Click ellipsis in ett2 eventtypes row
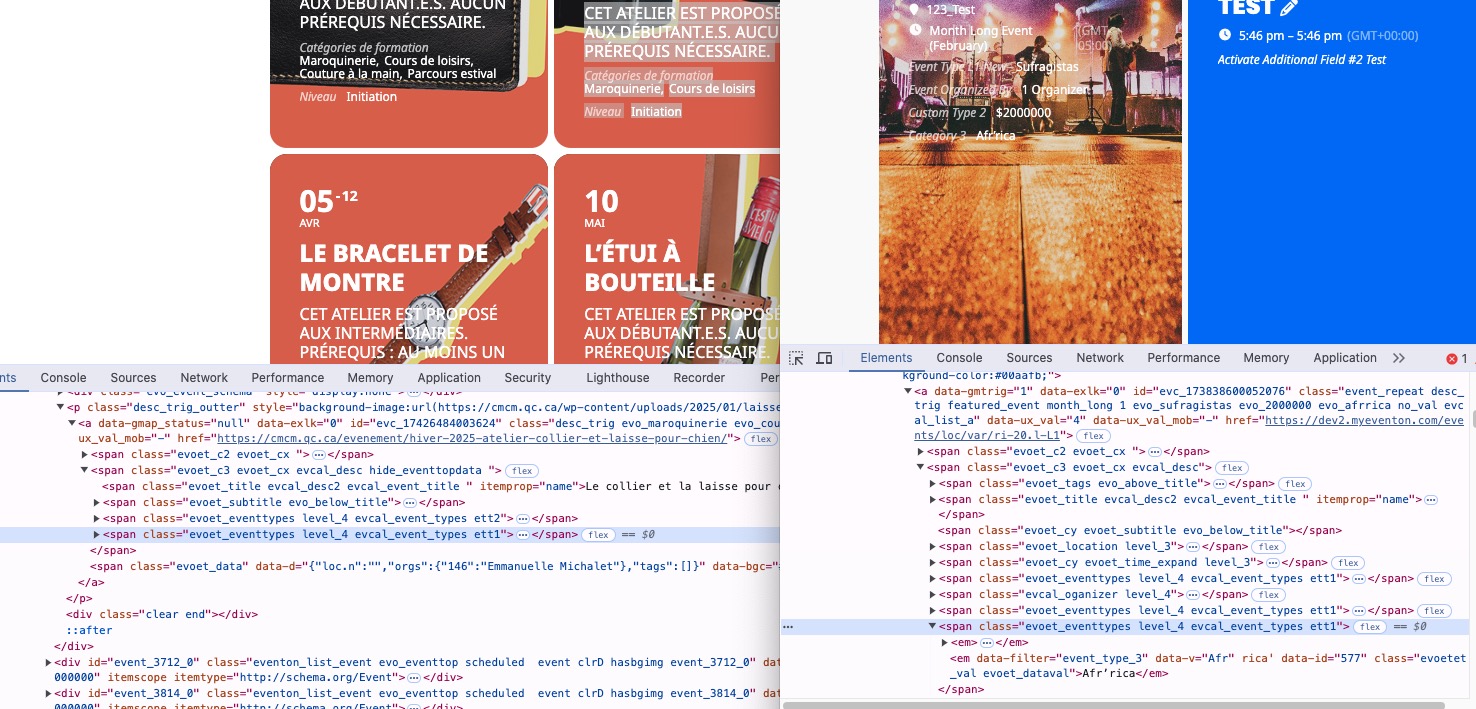Viewport: 1476px width, 709px height. click(x=522, y=519)
